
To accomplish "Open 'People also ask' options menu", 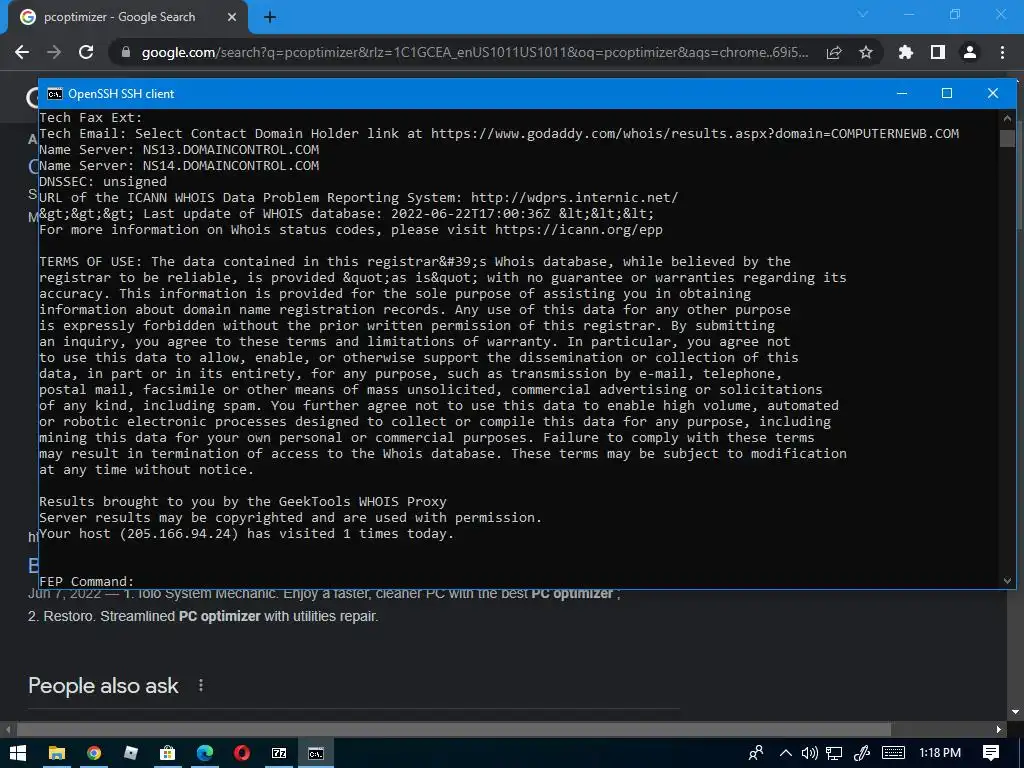I will (201, 685).
